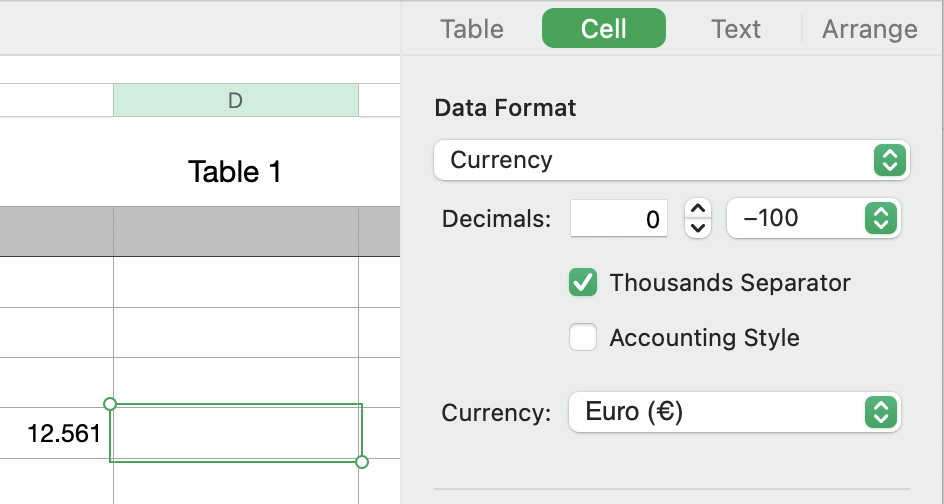Increase decimals with the up stepper arrow
Viewport: 944px width, 504px height.
pyautogui.click(x=699, y=209)
